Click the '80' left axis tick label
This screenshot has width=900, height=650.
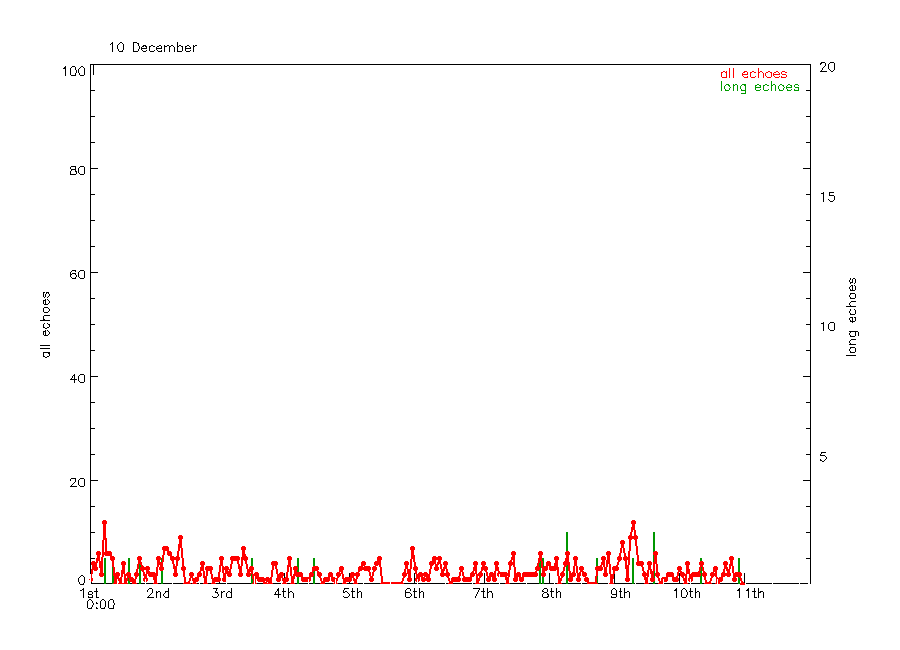click(77, 171)
